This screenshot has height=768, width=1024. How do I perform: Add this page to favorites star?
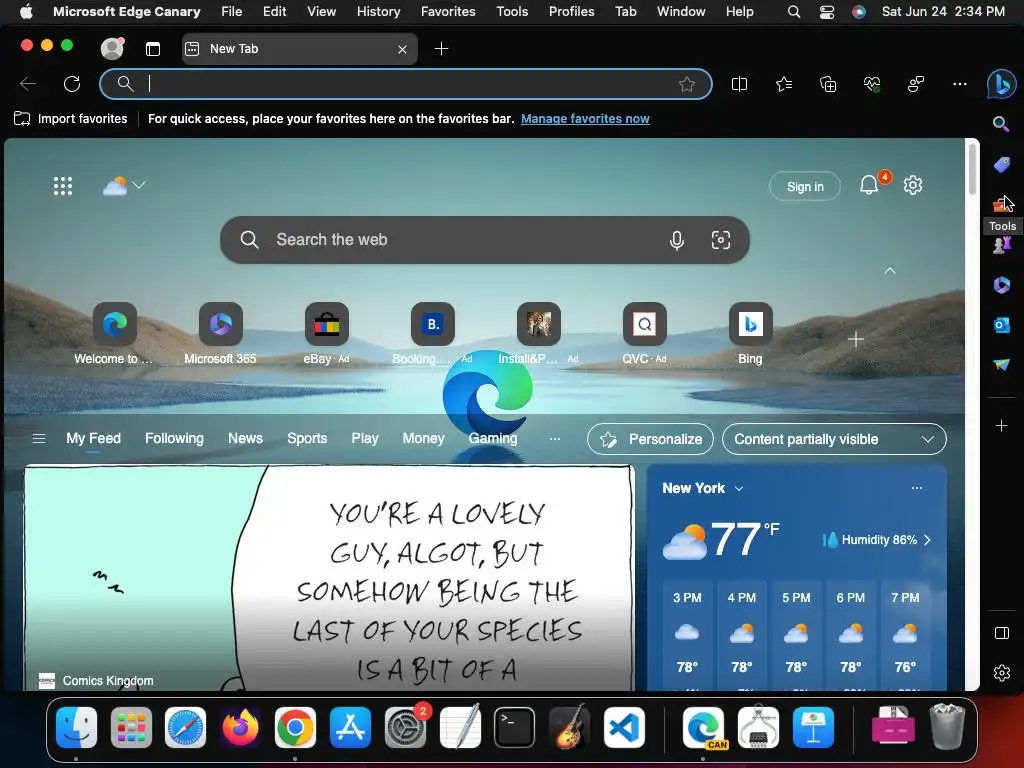[x=686, y=84]
